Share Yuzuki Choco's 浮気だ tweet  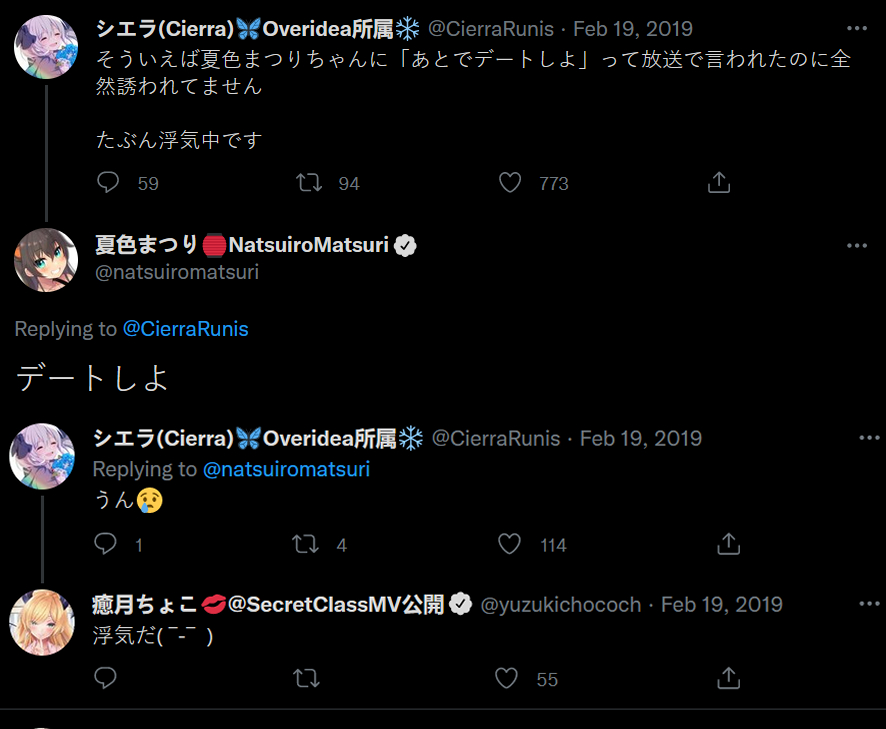[x=729, y=679]
